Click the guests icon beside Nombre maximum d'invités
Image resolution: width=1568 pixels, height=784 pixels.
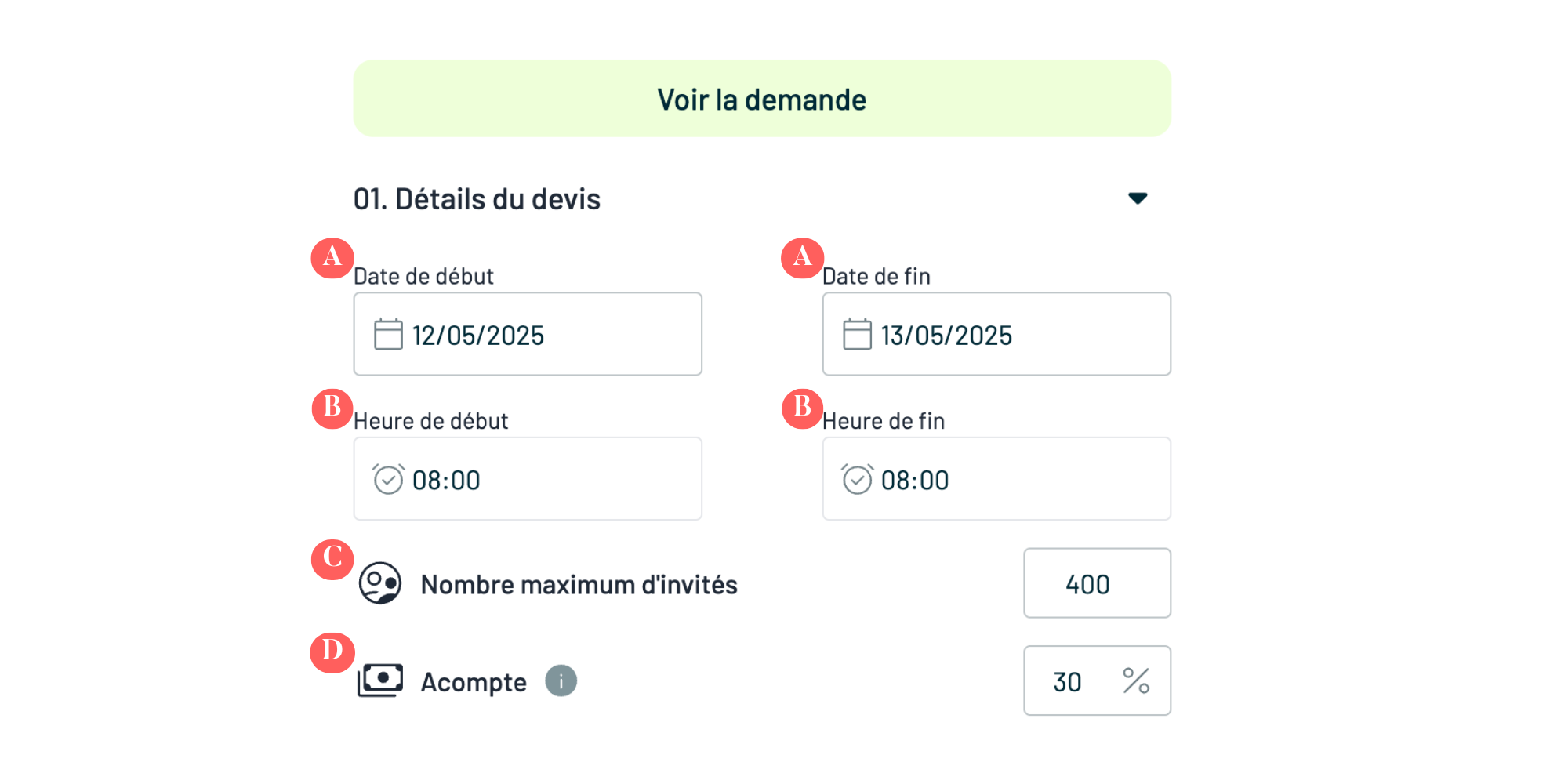pos(380,583)
